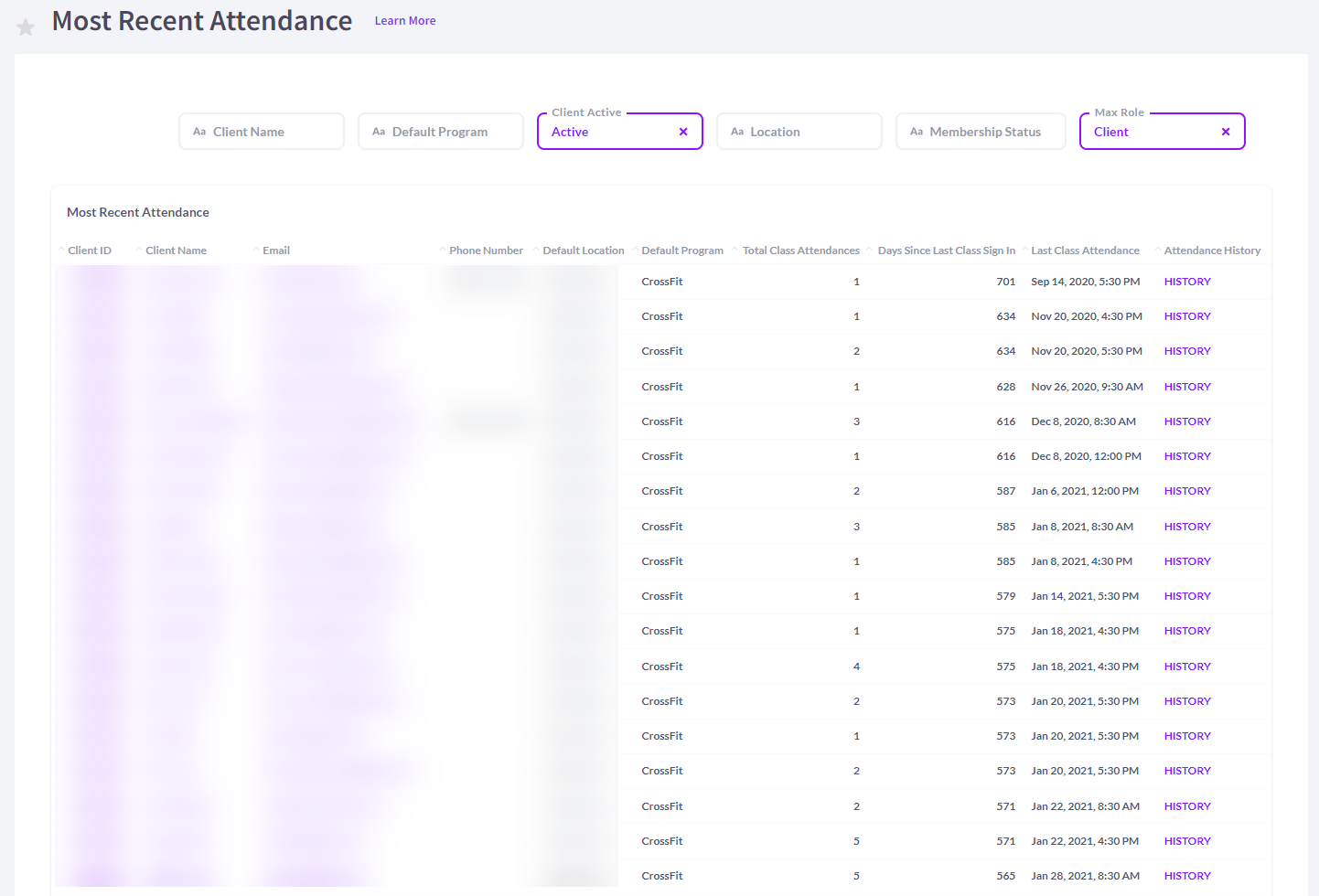Sort by the Default Location column header
Screen dimensions: 1319x896
[584, 251]
